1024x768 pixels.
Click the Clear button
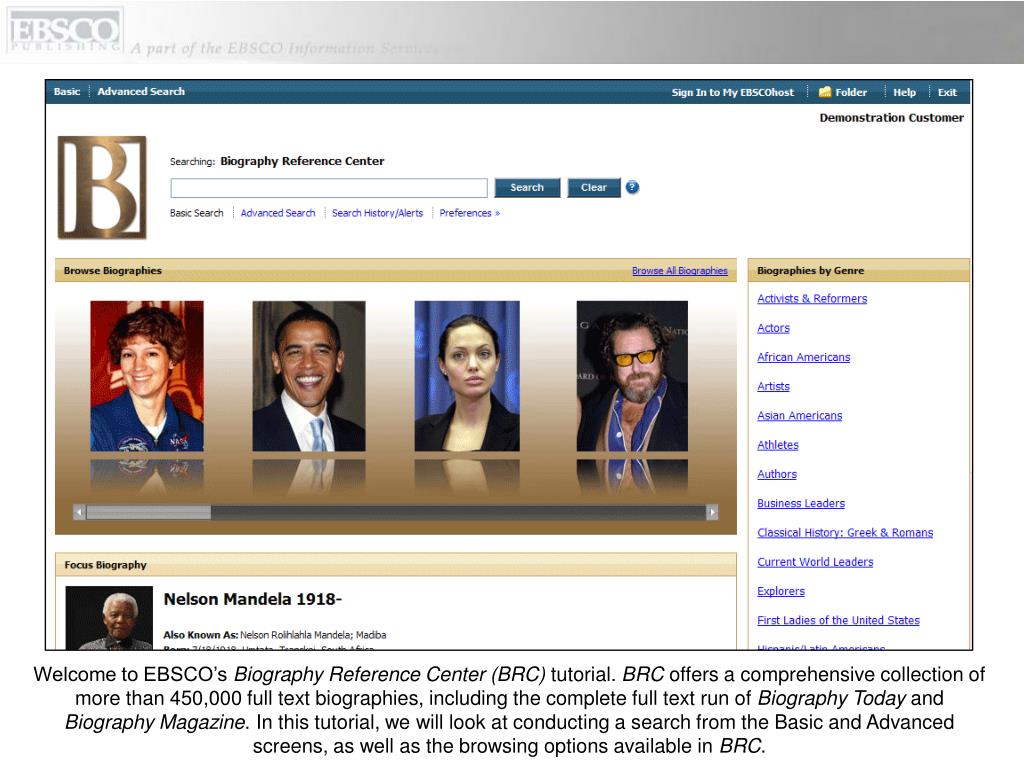pos(594,187)
